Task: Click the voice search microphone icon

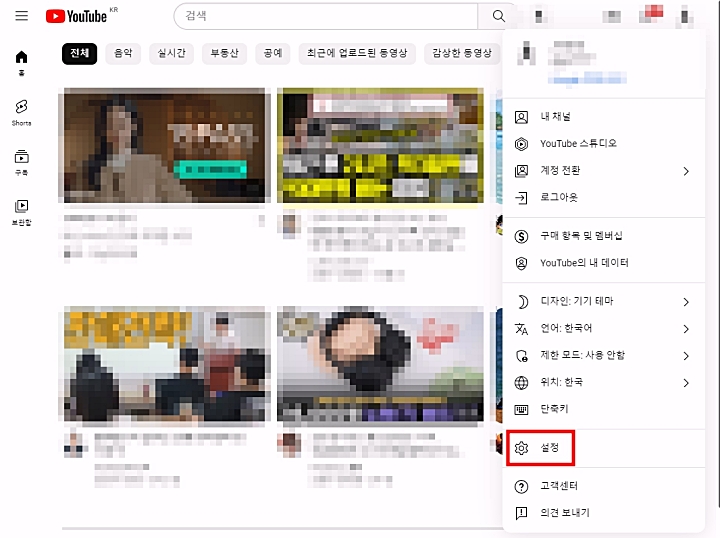Action: 539,17
